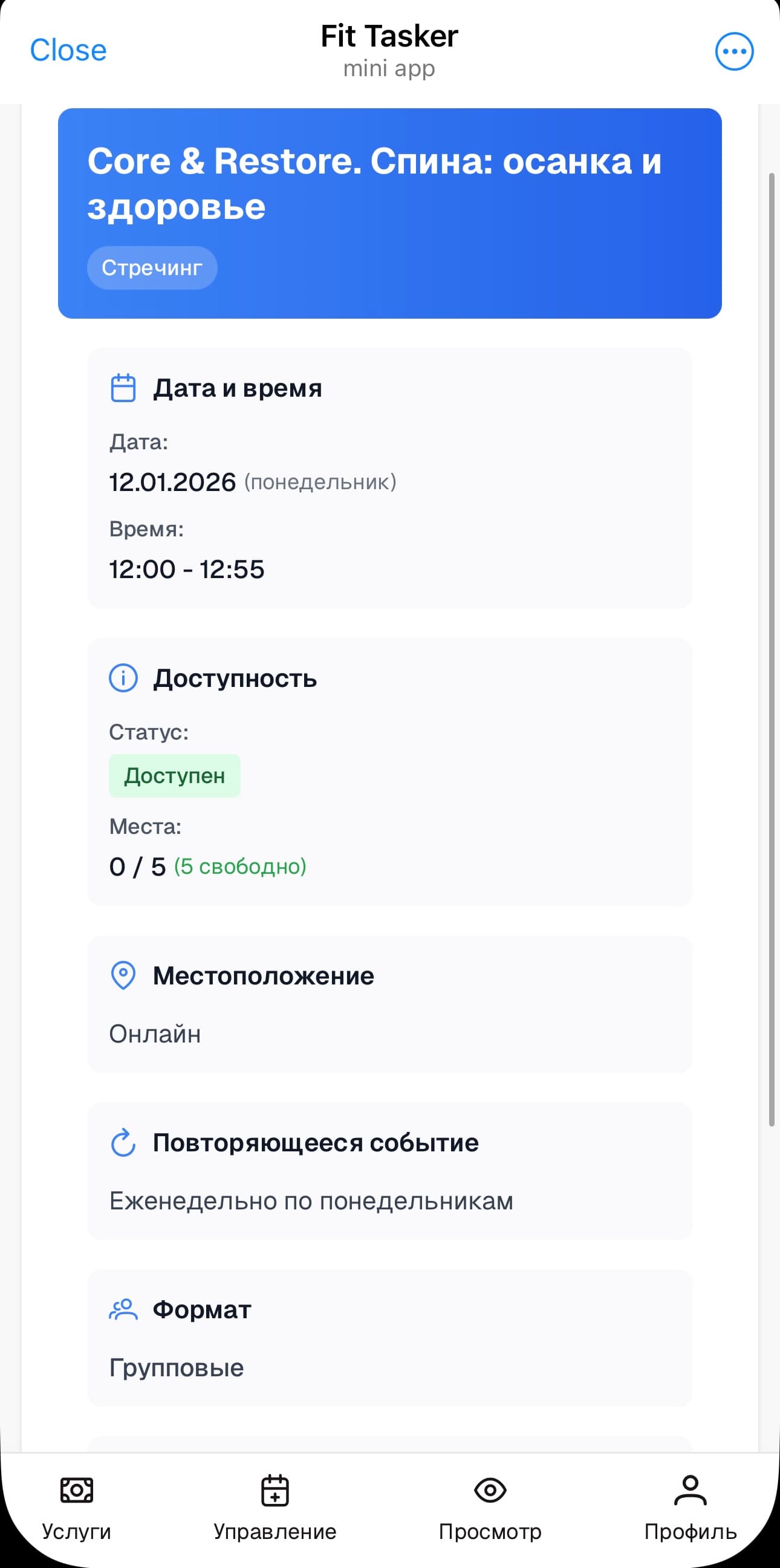Image resolution: width=780 pixels, height=1568 pixels.
Task: Click the 5 свободно availability text
Action: (239, 865)
